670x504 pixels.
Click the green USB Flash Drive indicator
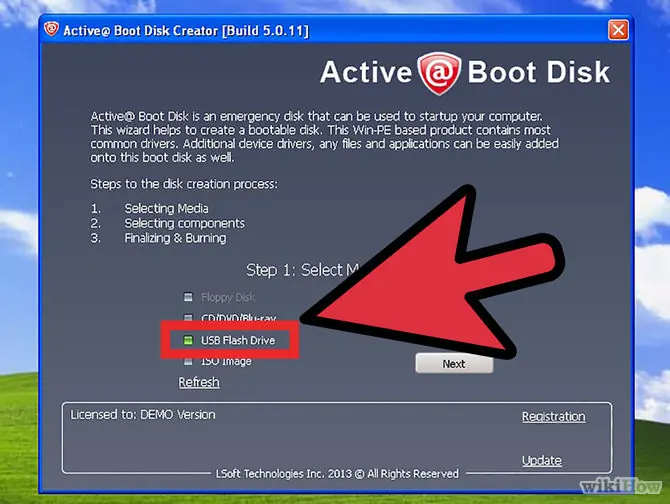188,340
